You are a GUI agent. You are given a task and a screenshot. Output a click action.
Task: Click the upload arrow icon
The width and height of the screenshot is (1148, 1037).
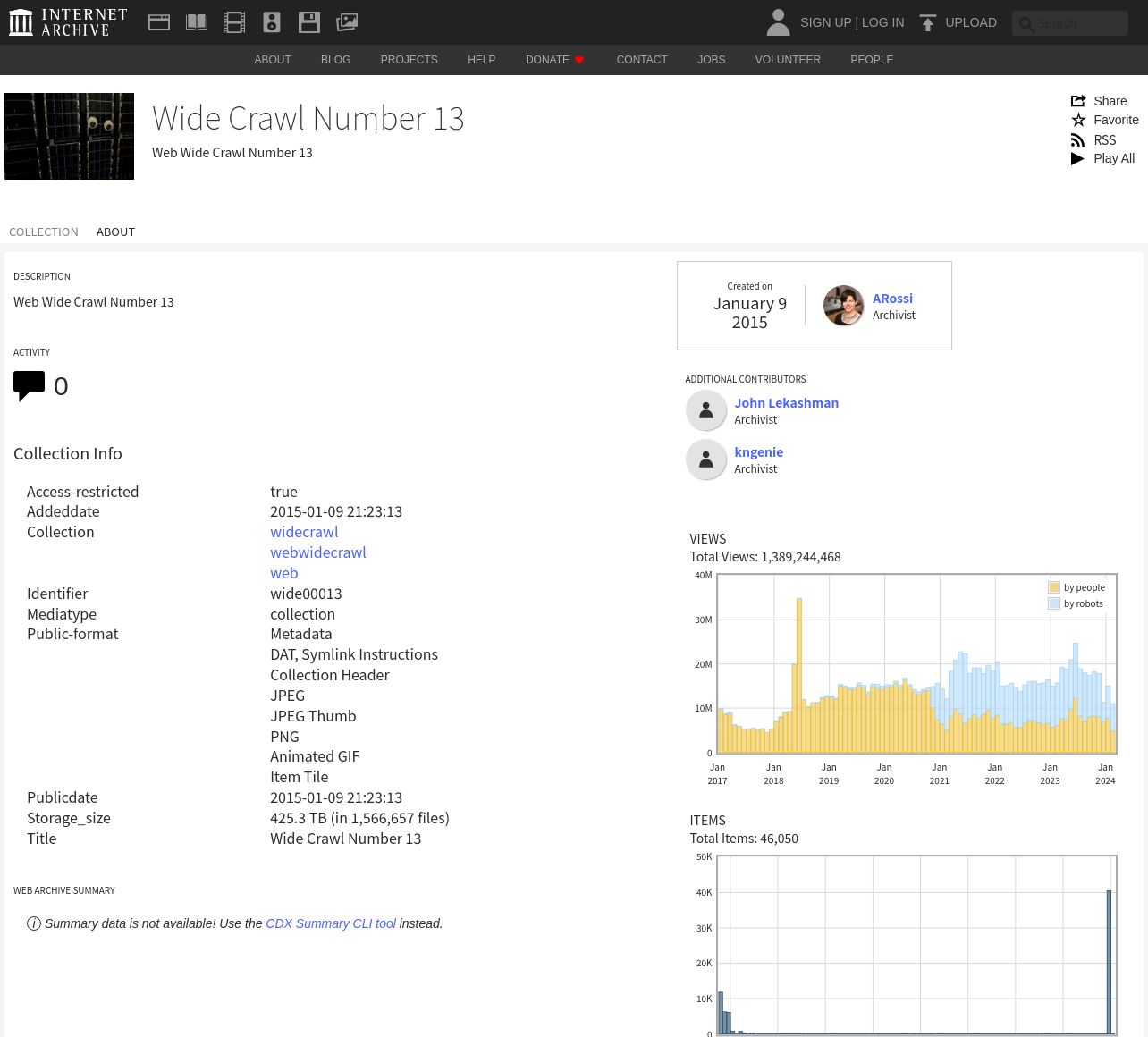pyautogui.click(x=928, y=22)
